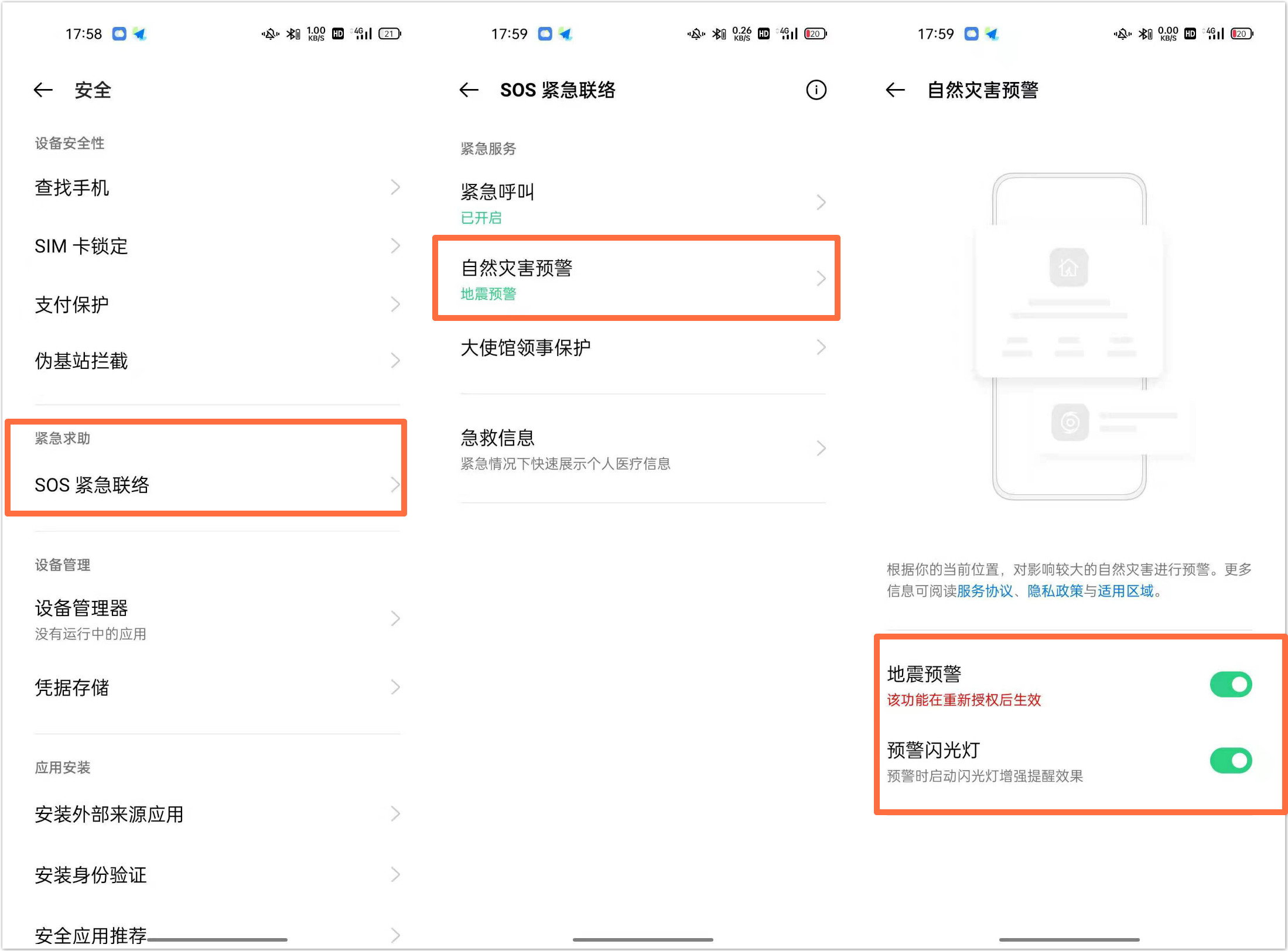Viewport: 1288px width, 951px height.
Task: Open chevron beside 紧急呼叫
Action: tap(821, 203)
